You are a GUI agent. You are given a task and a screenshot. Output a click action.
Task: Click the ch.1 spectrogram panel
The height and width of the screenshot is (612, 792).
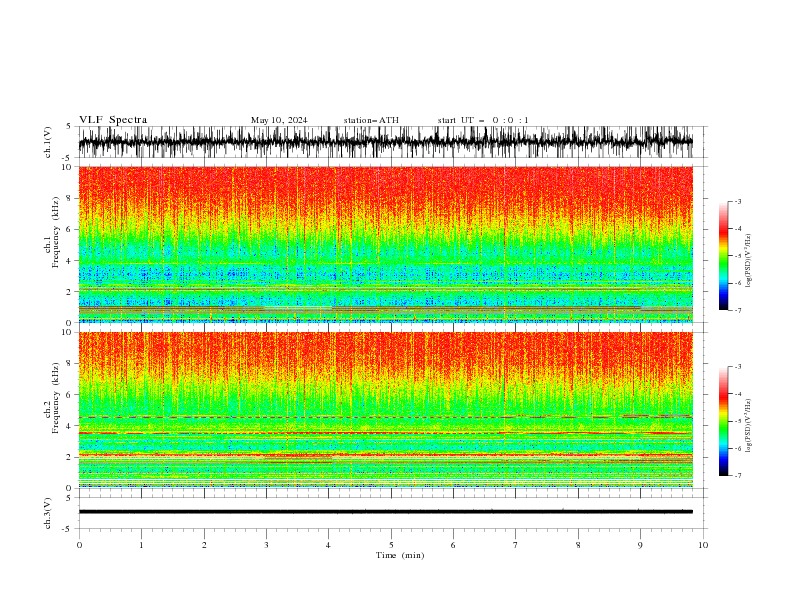(x=385, y=244)
